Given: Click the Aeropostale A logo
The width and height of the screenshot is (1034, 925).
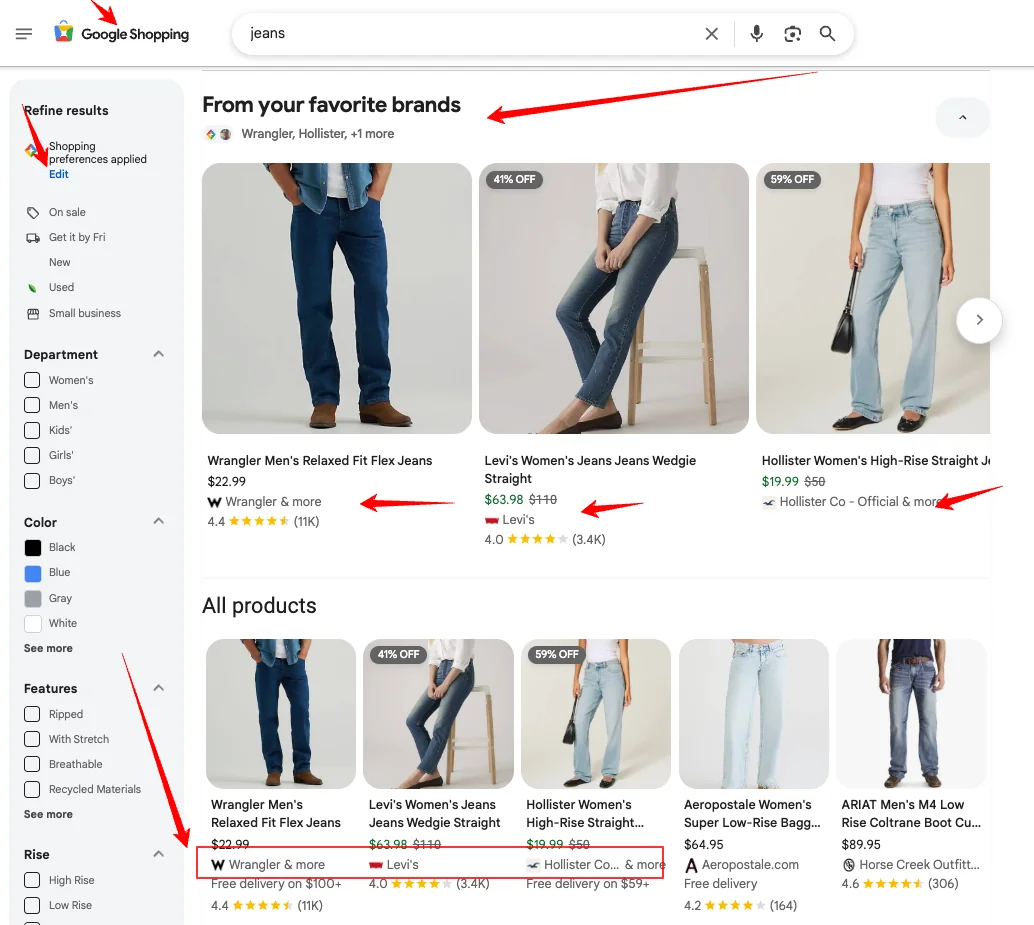Looking at the screenshot, I should pos(691,865).
